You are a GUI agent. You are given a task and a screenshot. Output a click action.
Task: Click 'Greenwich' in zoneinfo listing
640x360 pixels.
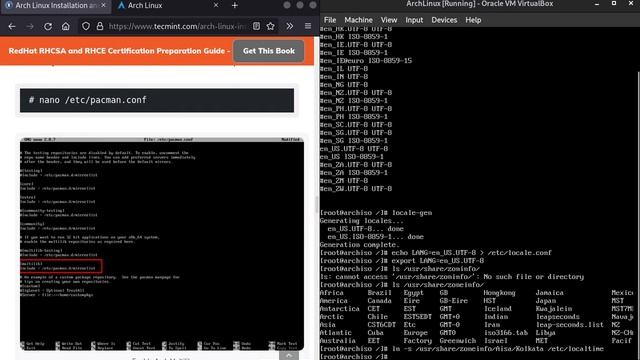point(458,340)
